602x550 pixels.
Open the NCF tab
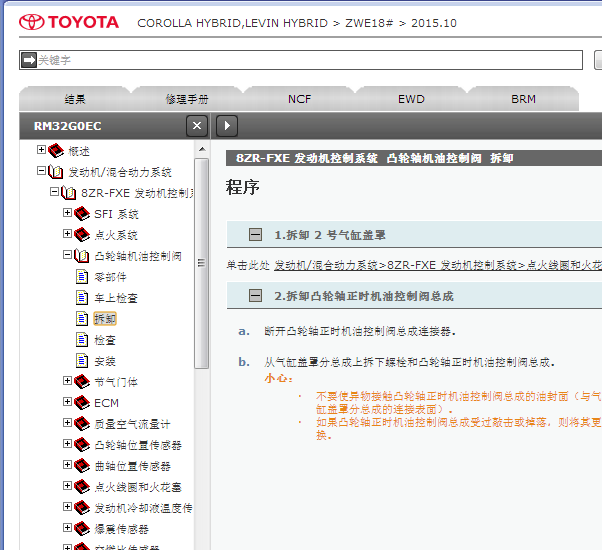click(x=299, y=99)
